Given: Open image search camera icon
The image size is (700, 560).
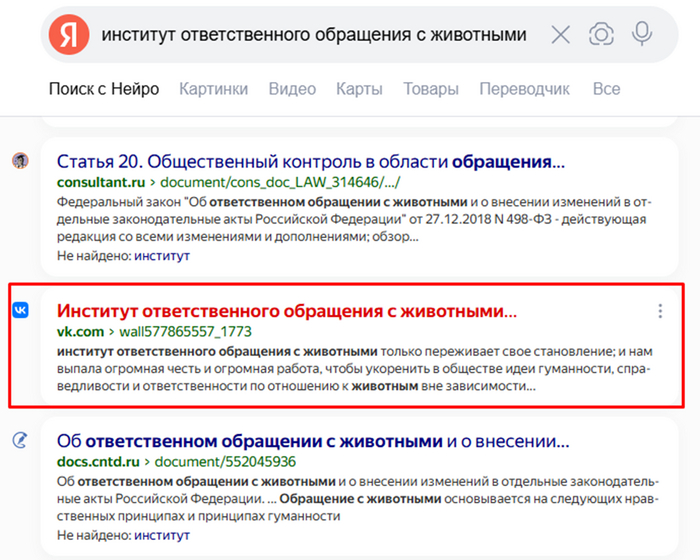Looking at the screenshot, I should point(601,34).
